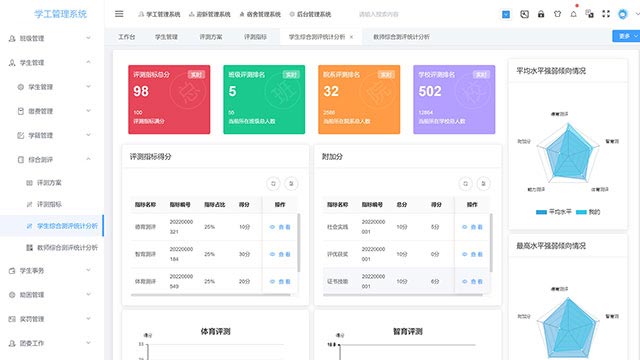Viewport: 640px width, 360px height.
Task: Expand the 团委工作 menu chevron
Action: [88, 343]
